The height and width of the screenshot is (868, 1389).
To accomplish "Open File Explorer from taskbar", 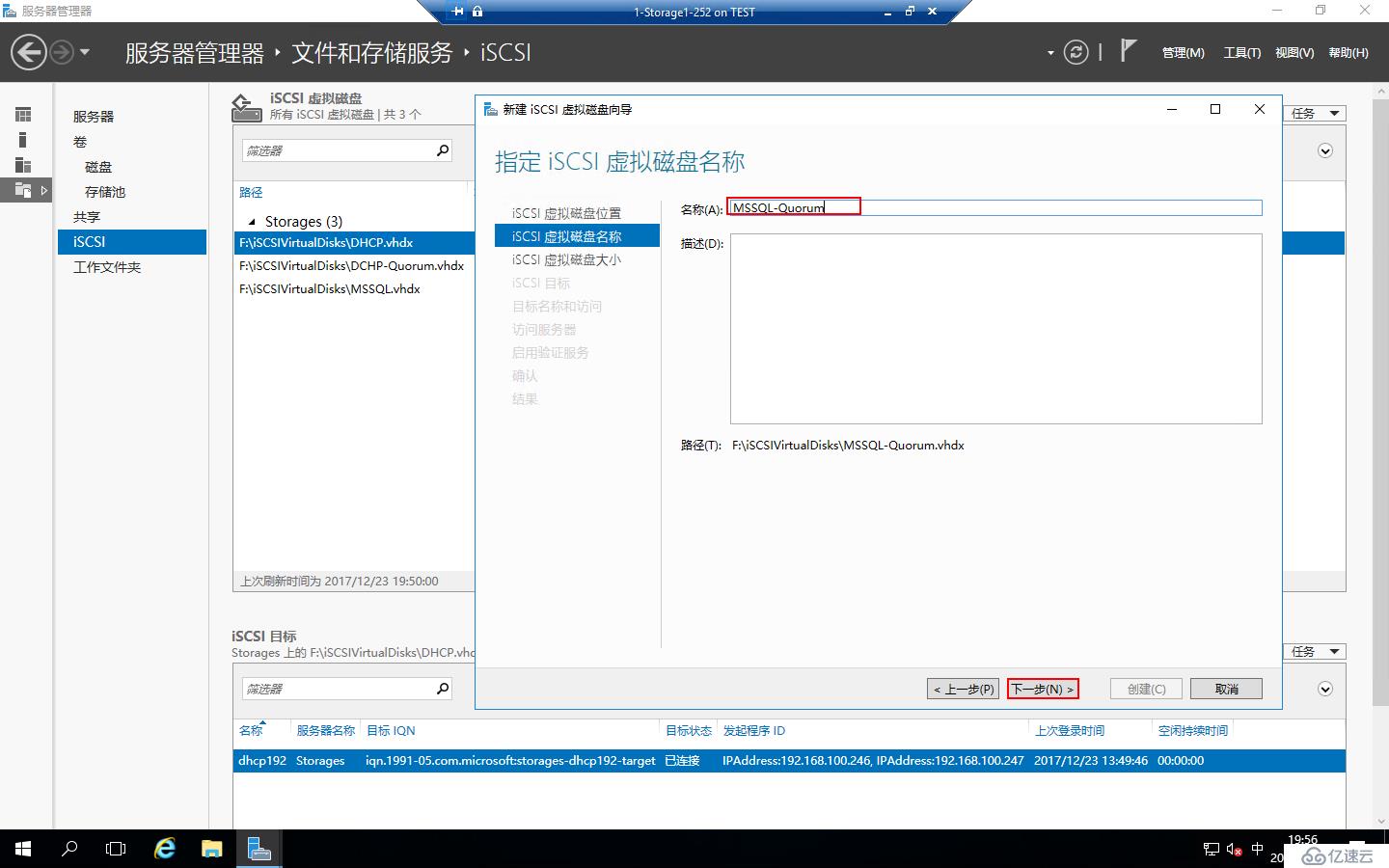I will (211, 849).
